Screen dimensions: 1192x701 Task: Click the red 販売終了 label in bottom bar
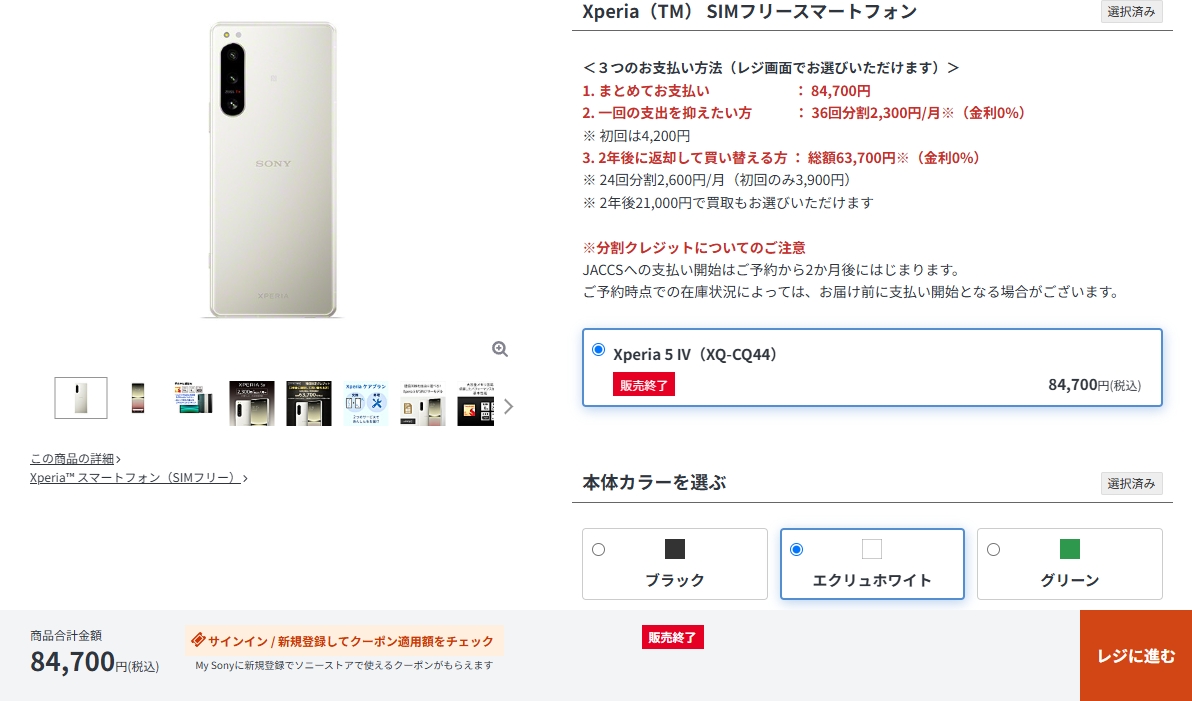pyautogui.click(x=673, y=637)
